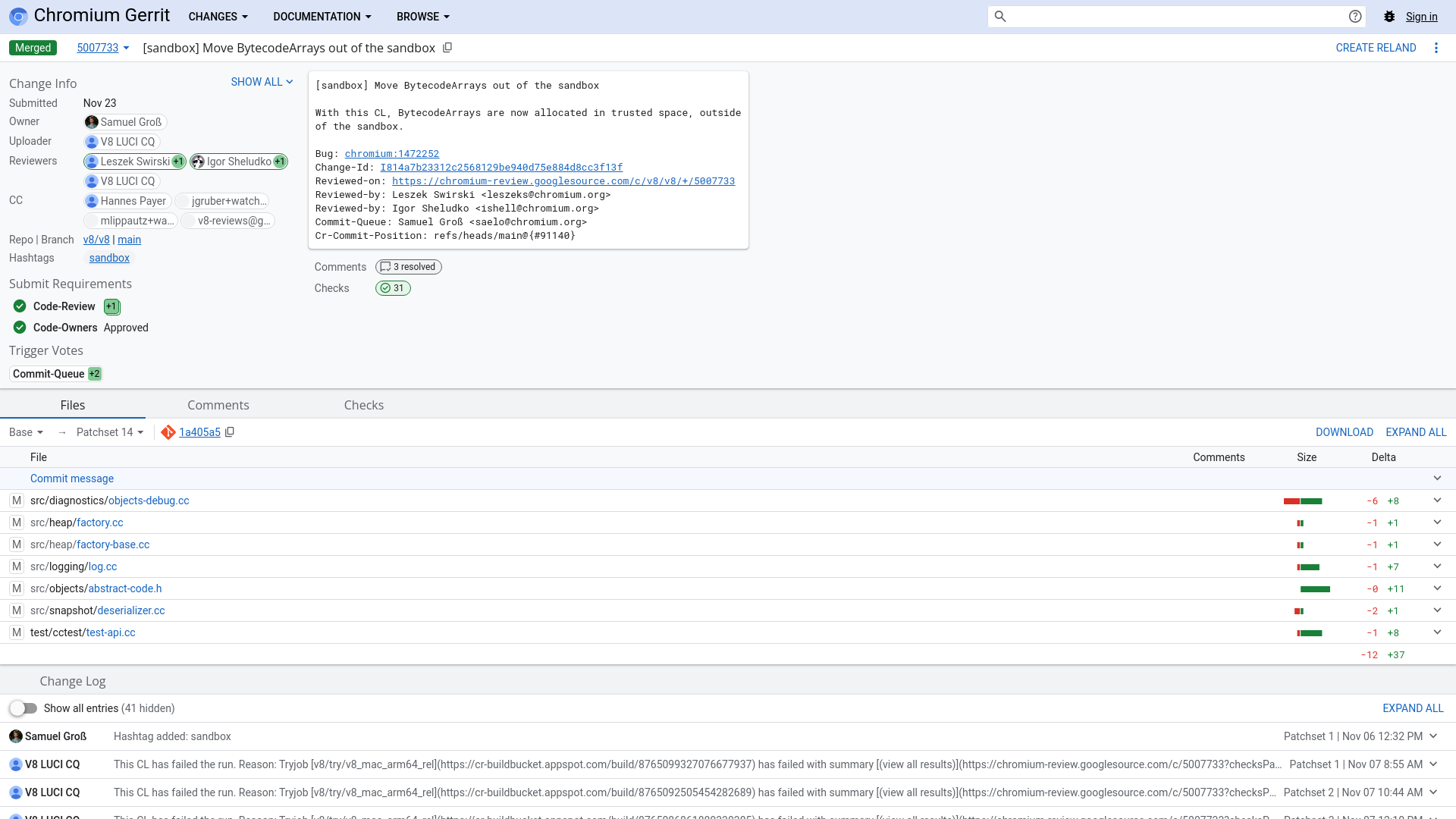1456x819 pixels.
Task: Click the patchset diamond icon 1a405a5
Action: pos(167,432)
